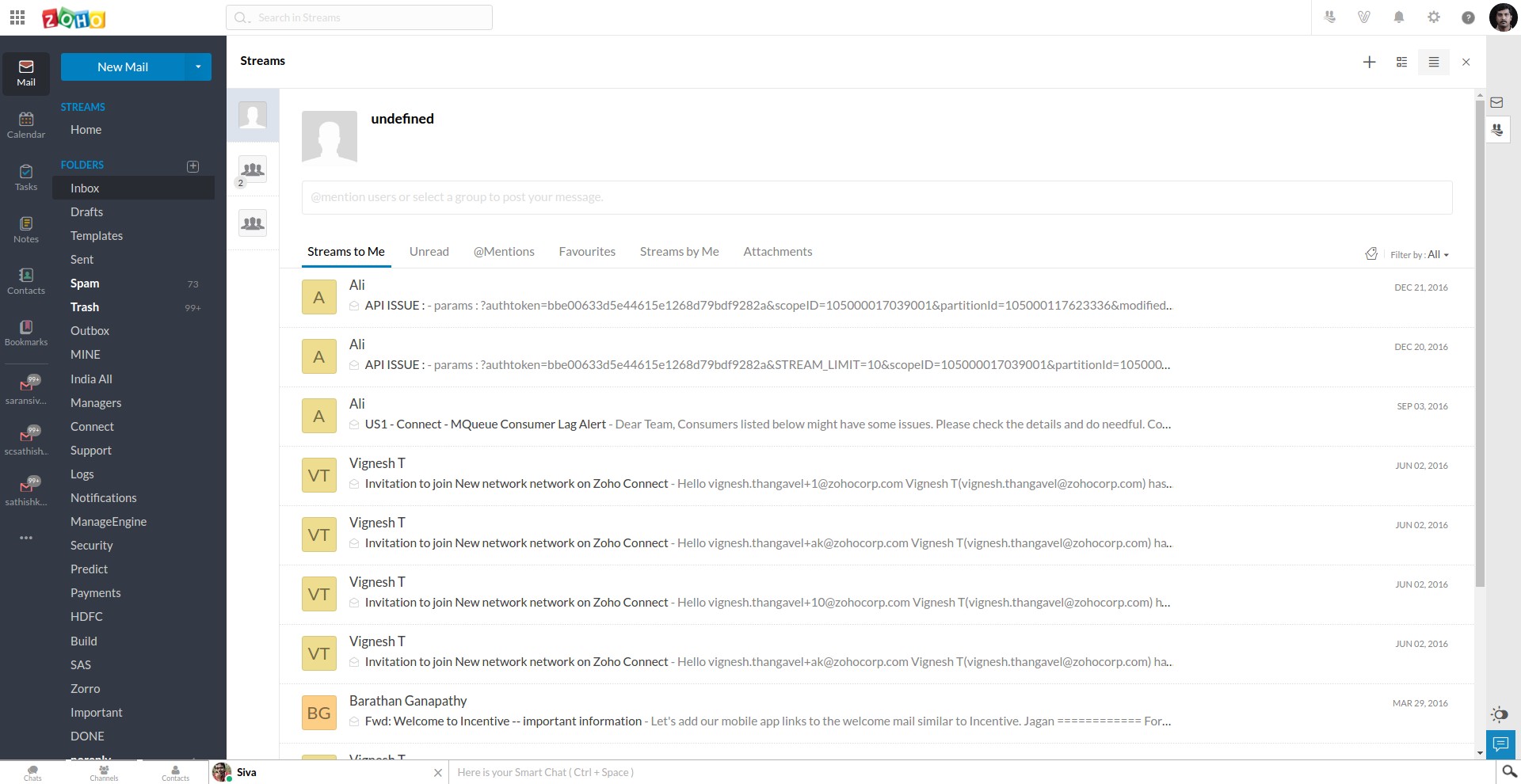Click the Search in Streams field
Screen dimensions: 1521x784
[x=359, y=17]
